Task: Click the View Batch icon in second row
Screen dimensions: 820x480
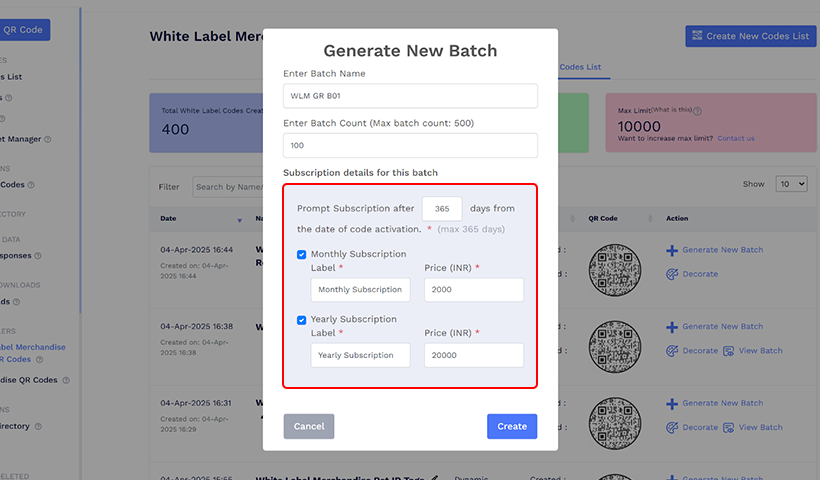Action: (x=729, y=351)
